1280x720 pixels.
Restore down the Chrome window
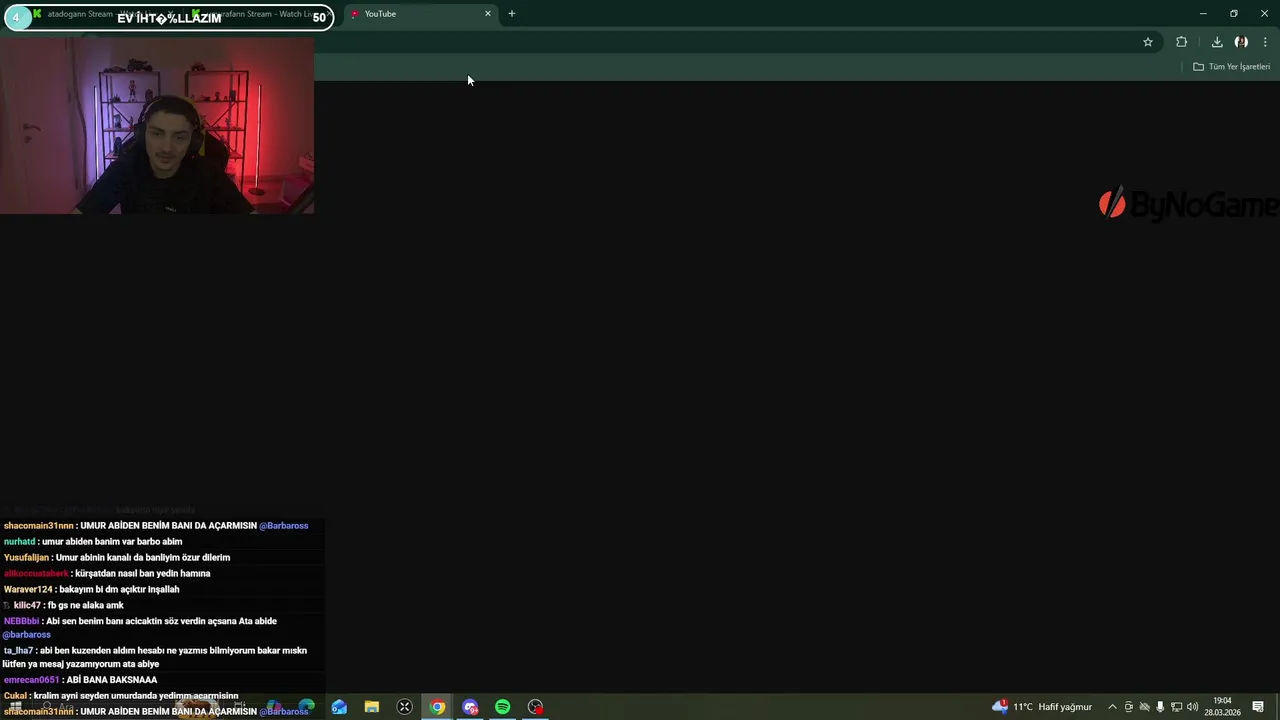click(x=1234, y=14)
